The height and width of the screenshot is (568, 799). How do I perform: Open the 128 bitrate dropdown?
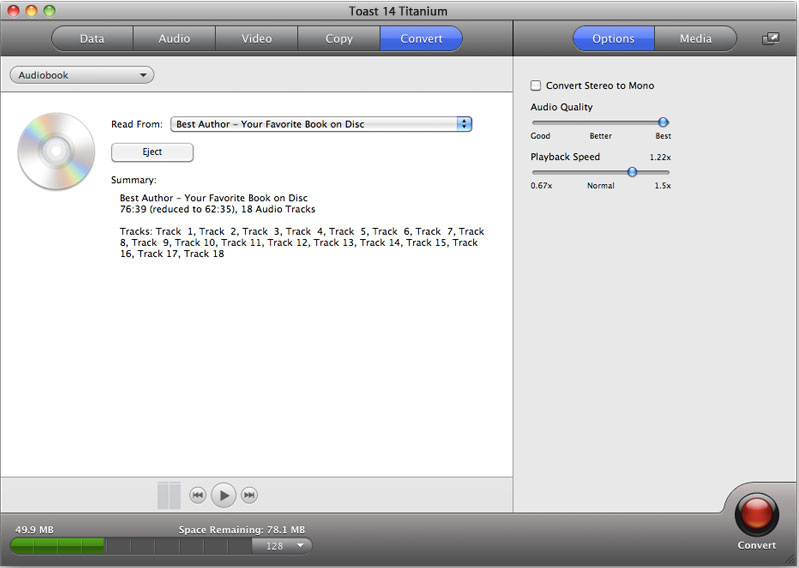282,545
